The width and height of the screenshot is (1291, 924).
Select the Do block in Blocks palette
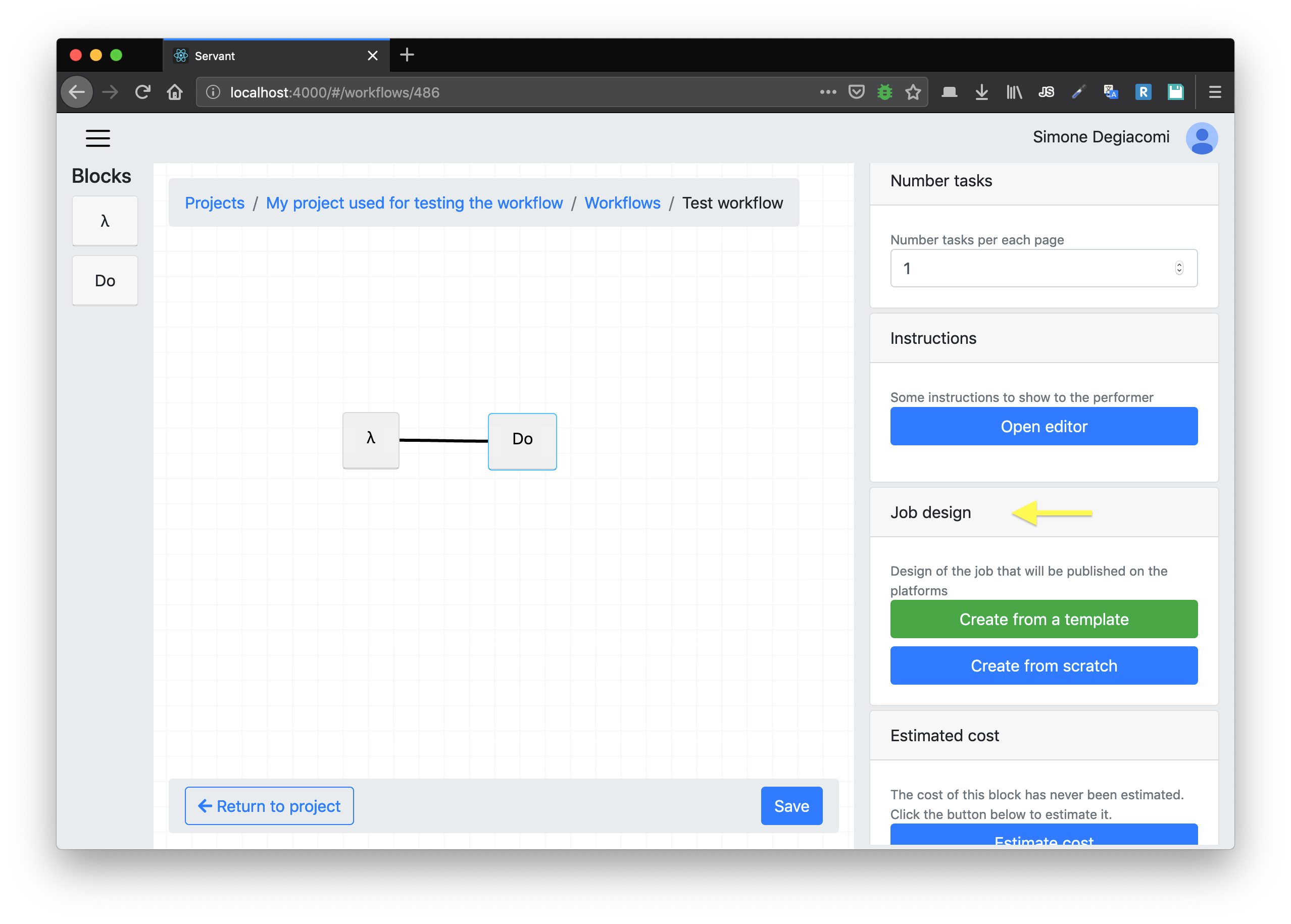(105, 281)
